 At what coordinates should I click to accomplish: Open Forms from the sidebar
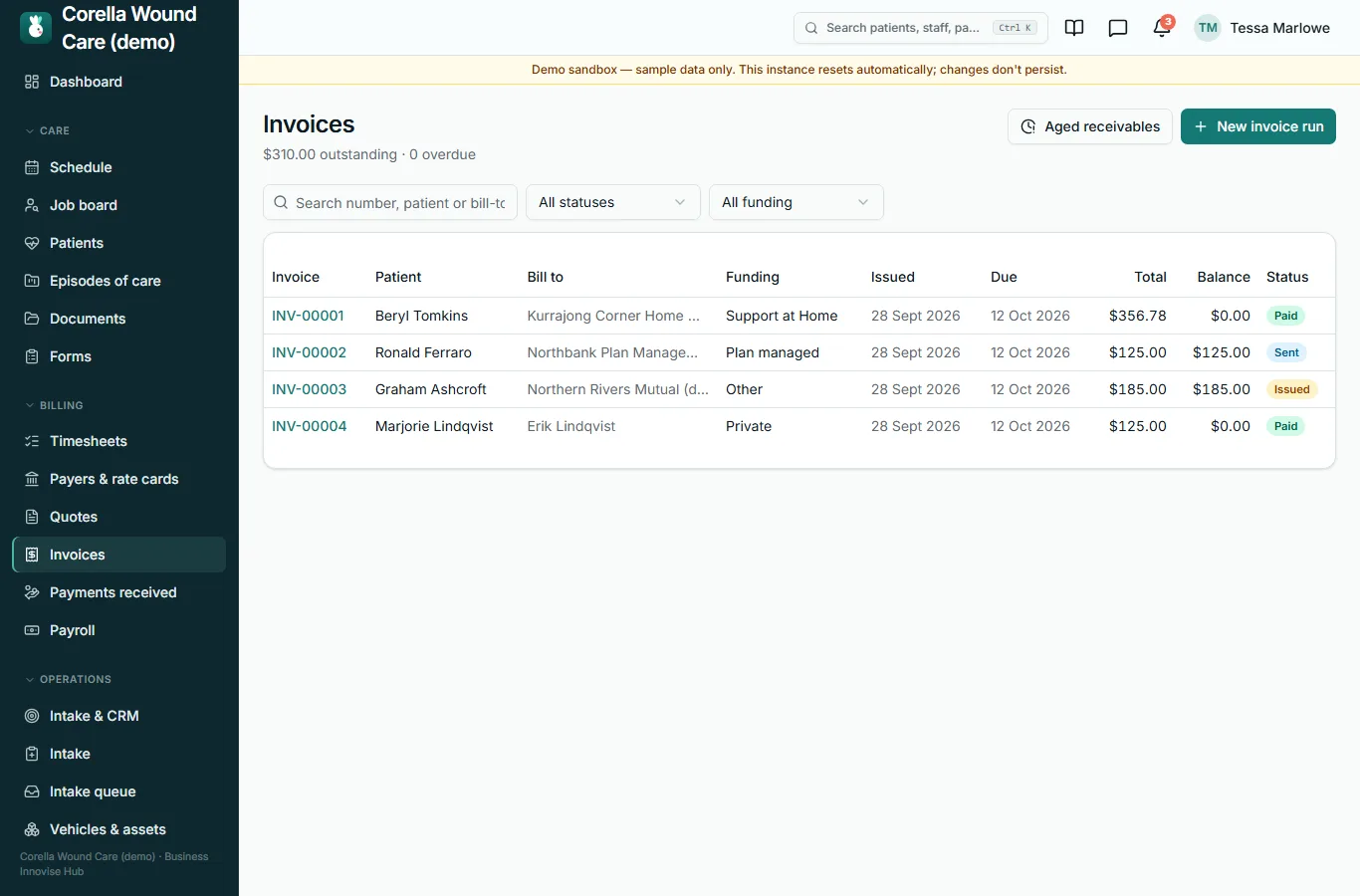(119, 356)
